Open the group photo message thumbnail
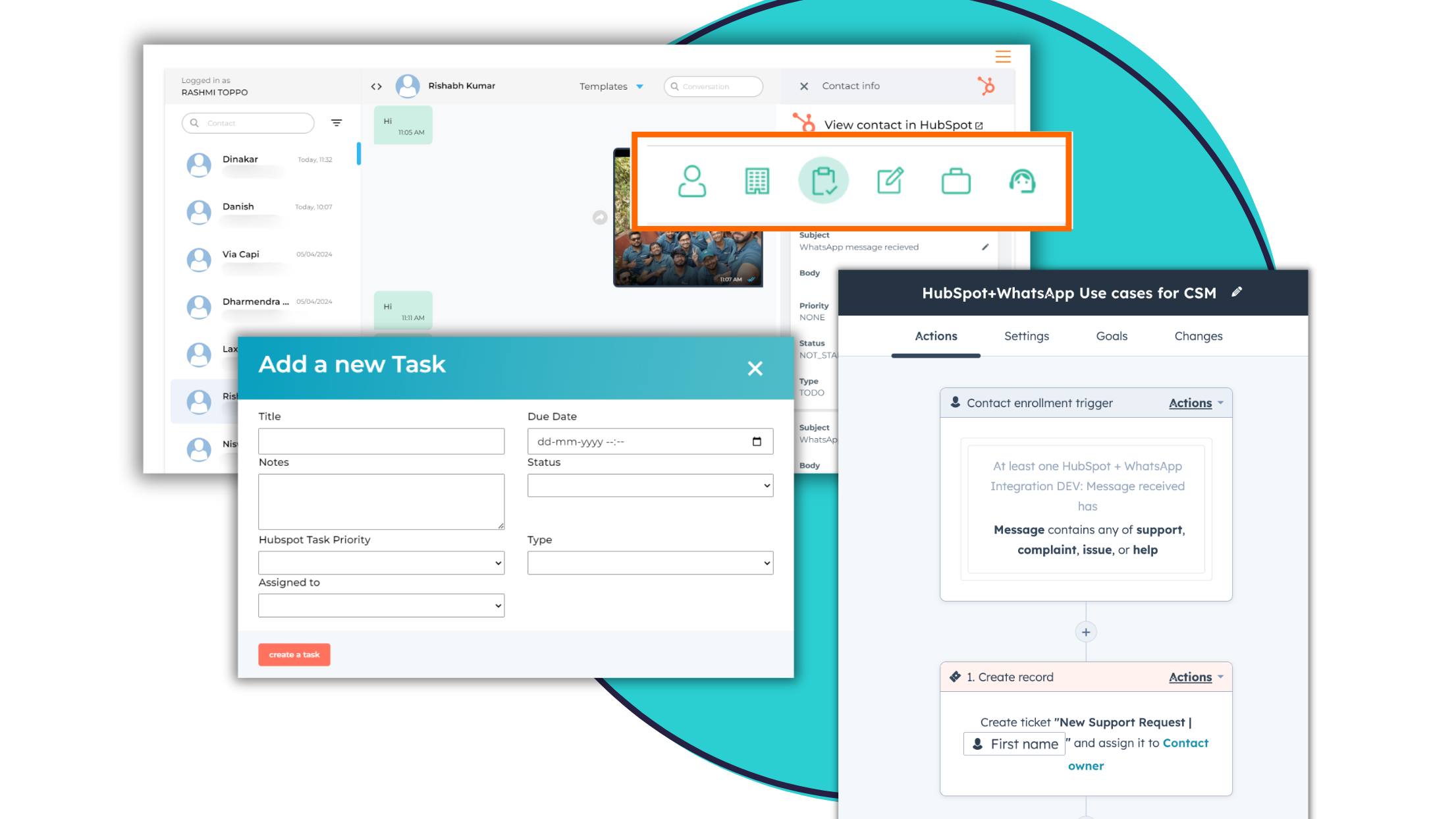This screenshot has height=819, width=1456. (x=688, y=258)
